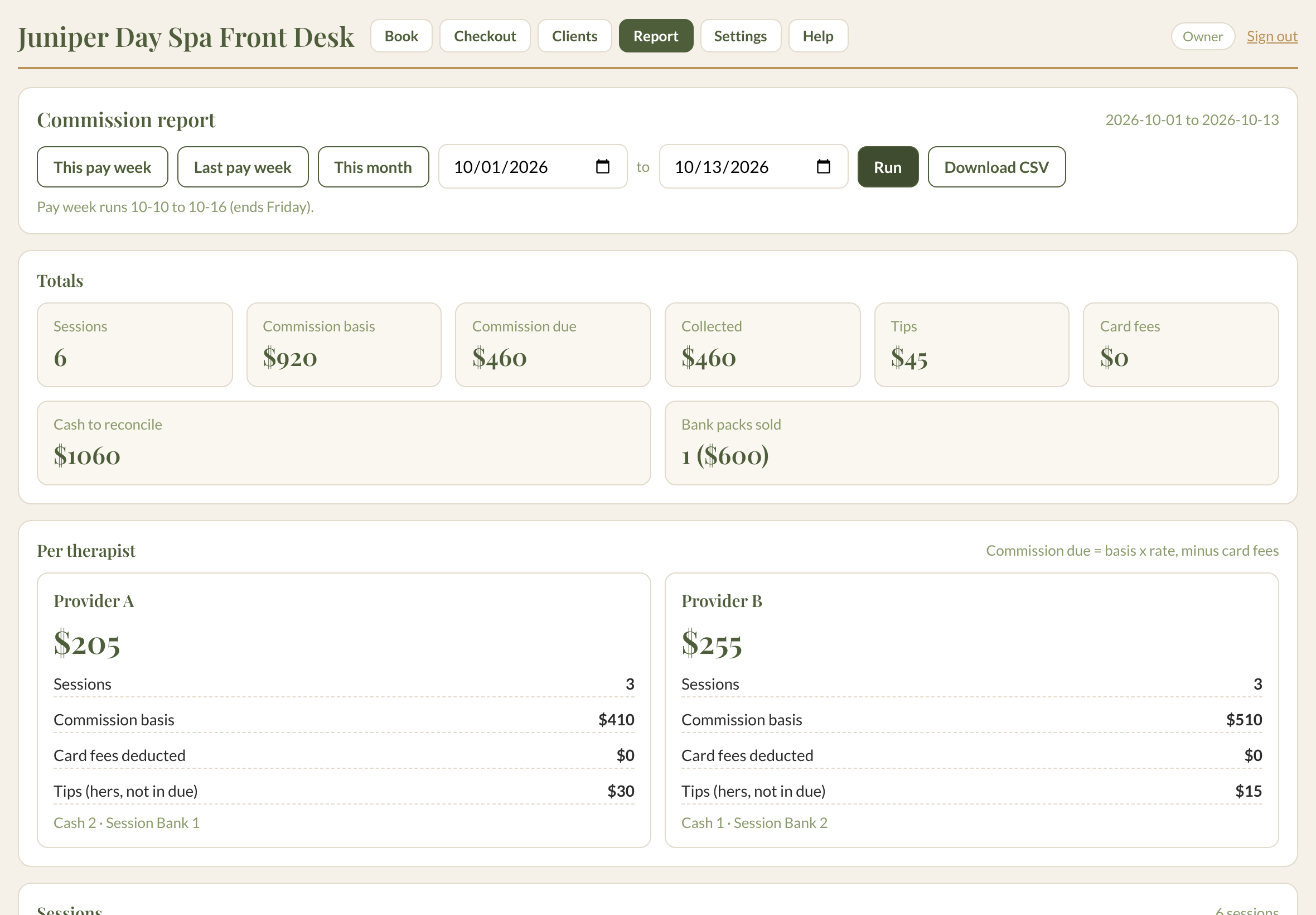Screen dimensions: 1316x915
Task: Open the Book tab
Action: [x=401, y=36]
